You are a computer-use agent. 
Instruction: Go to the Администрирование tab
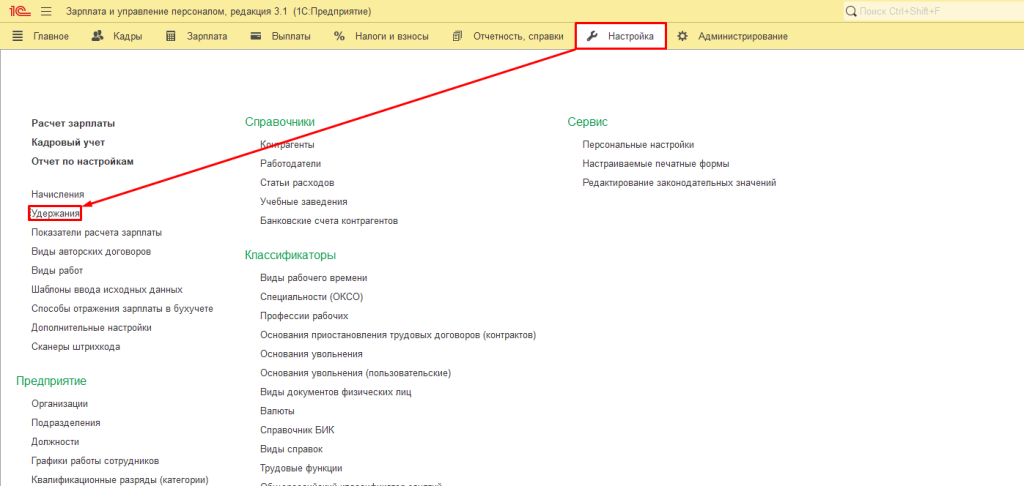(732, 37)
